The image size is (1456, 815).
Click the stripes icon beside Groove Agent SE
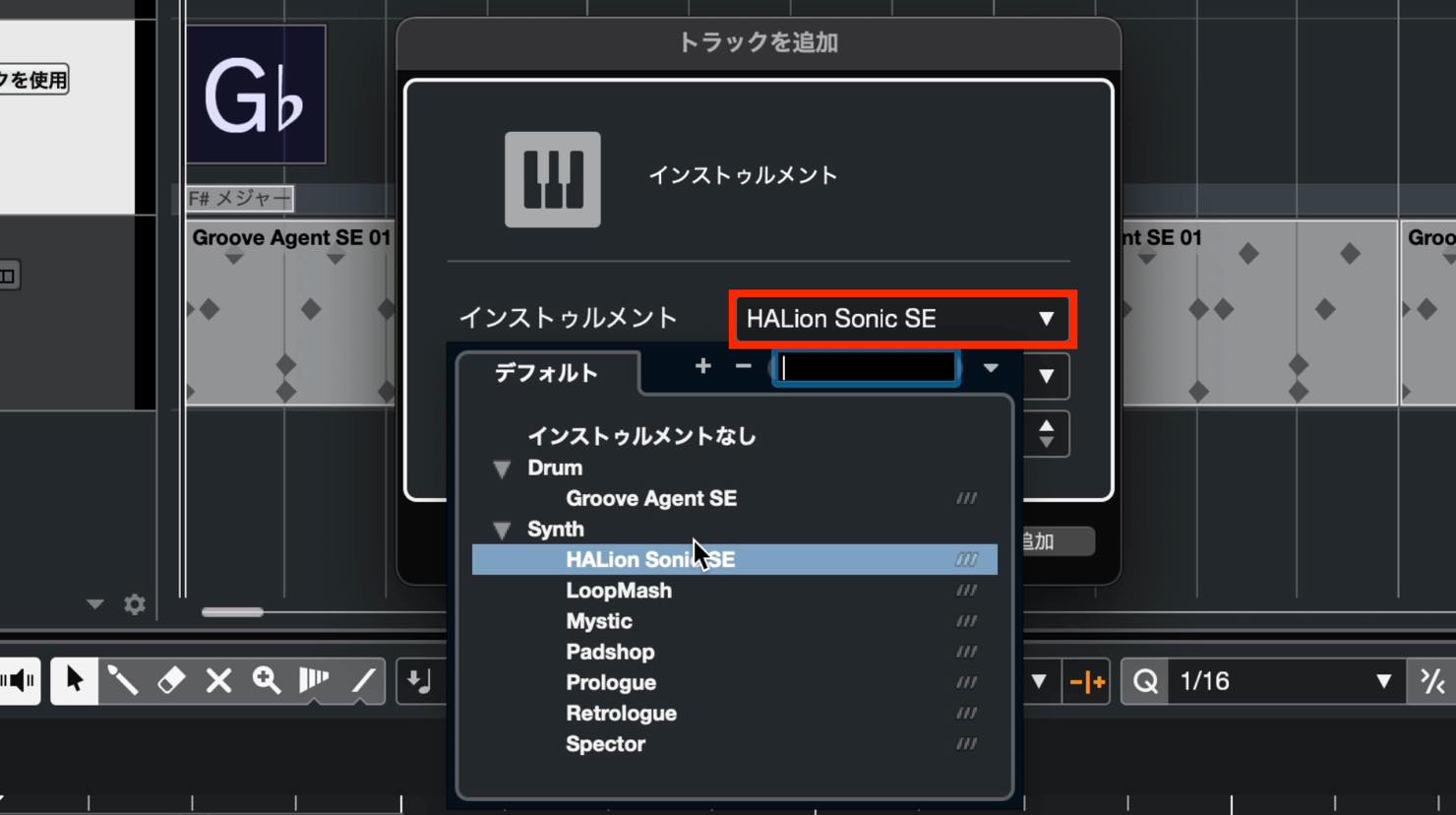[967, 499]
